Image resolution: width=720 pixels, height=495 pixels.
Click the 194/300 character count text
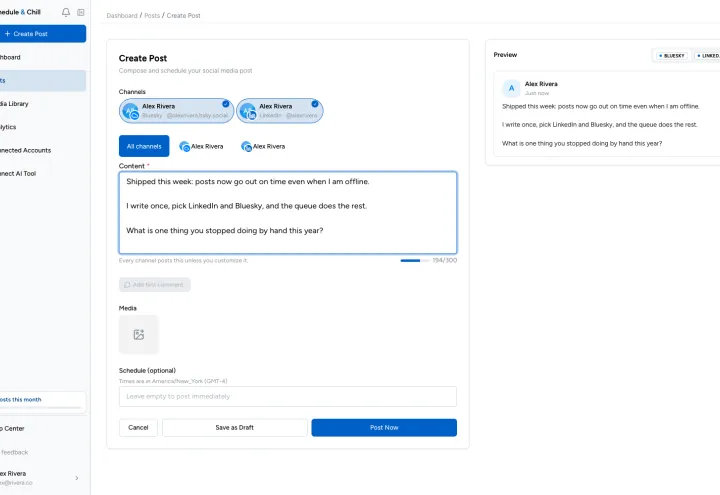[444, 260]
